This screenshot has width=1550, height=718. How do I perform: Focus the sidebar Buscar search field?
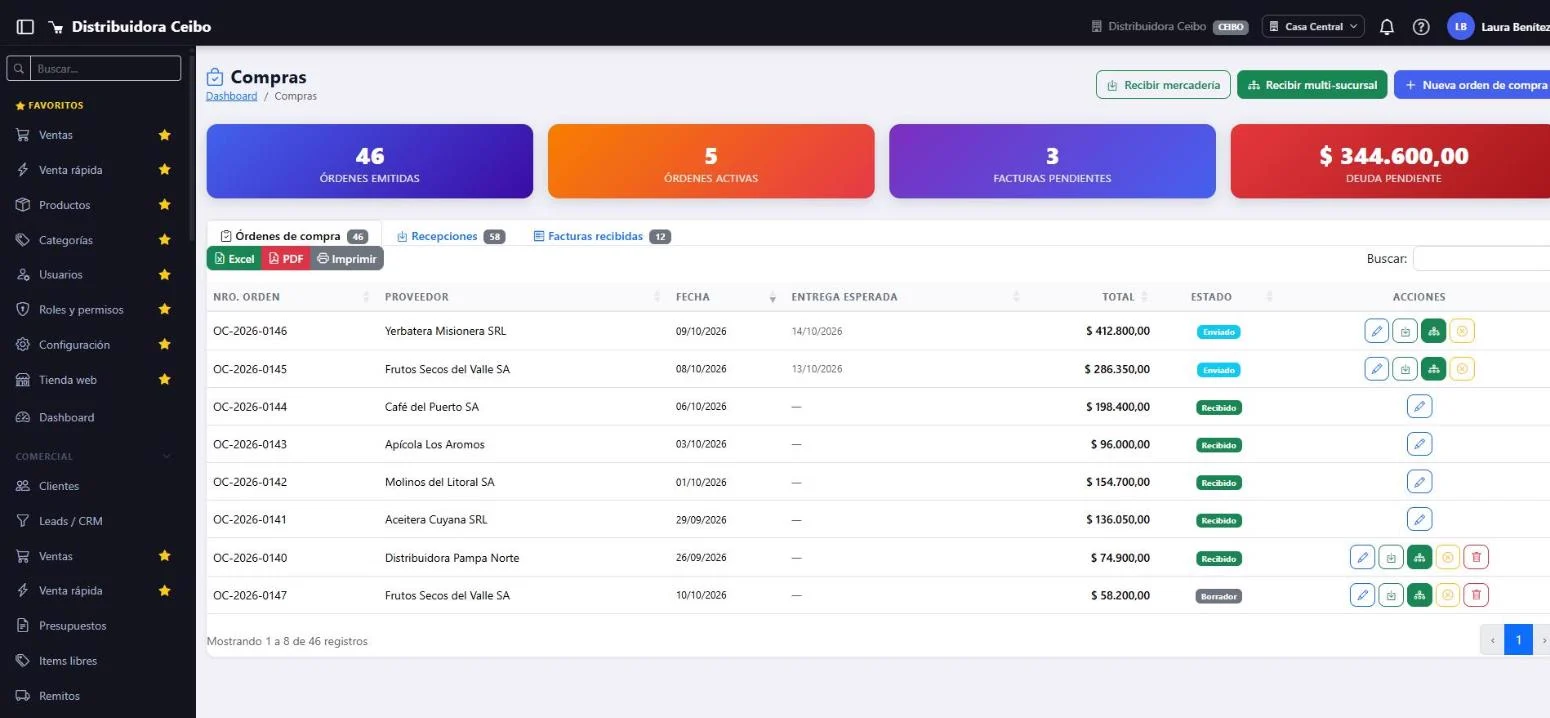[105, 68]
